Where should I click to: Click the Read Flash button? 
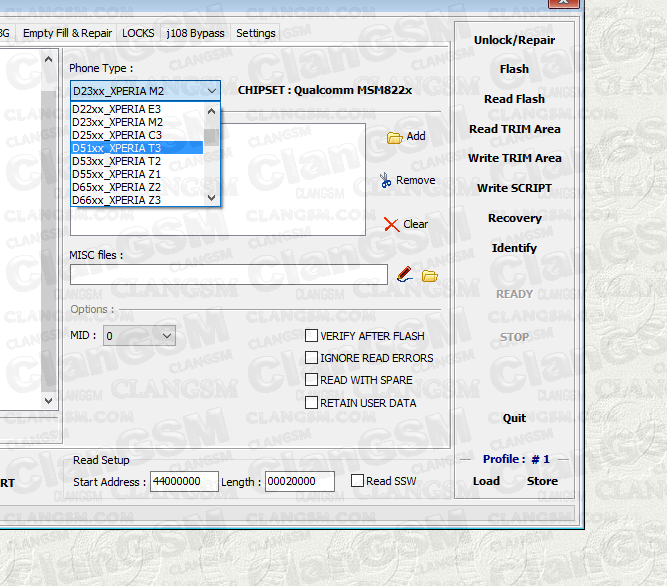pyautogui.click(x=514, y=99)
